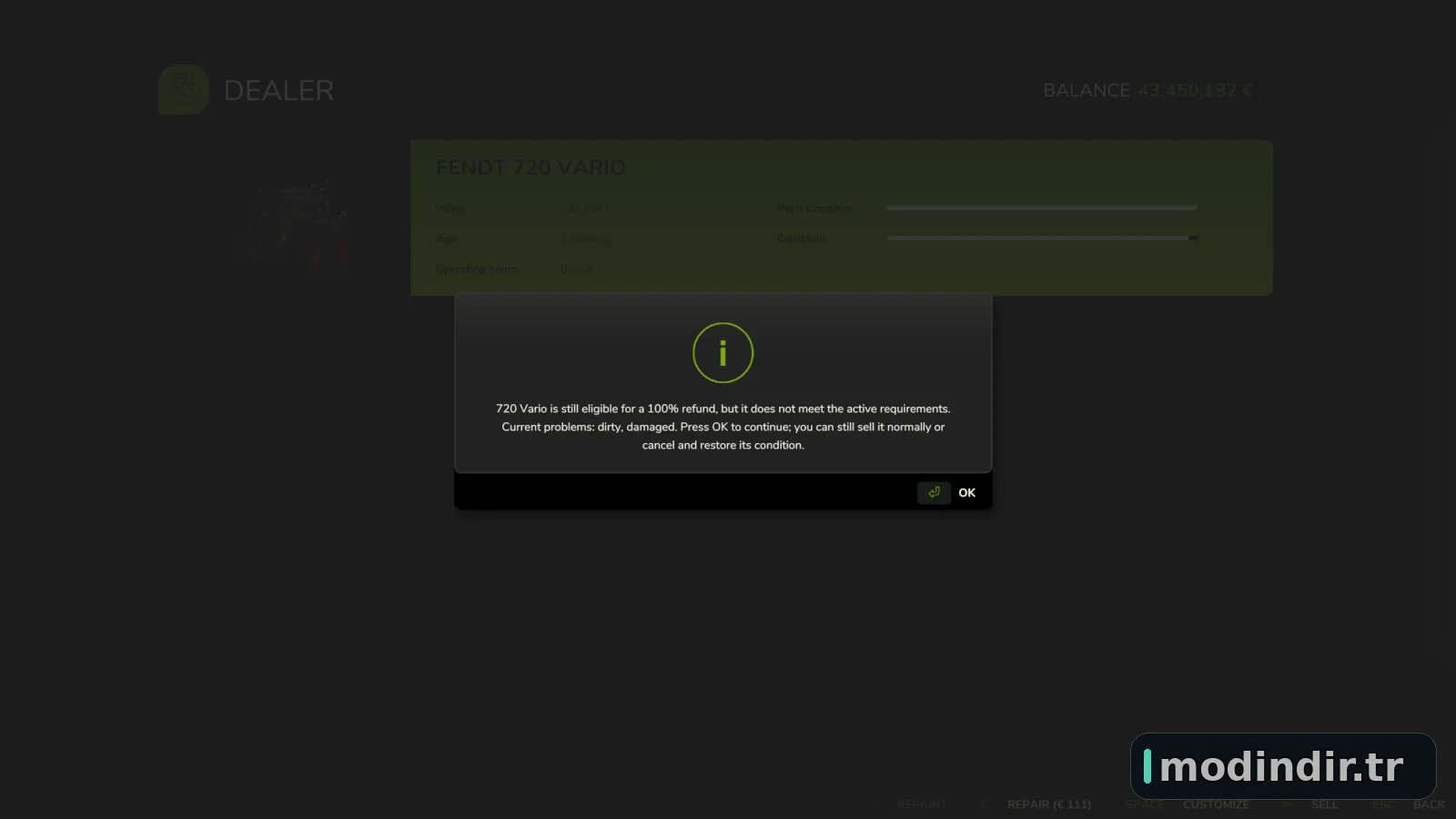The image size is (1456, 819).
Task: Click the dialog message about 100% refund
Action: (x=723, y=427)
